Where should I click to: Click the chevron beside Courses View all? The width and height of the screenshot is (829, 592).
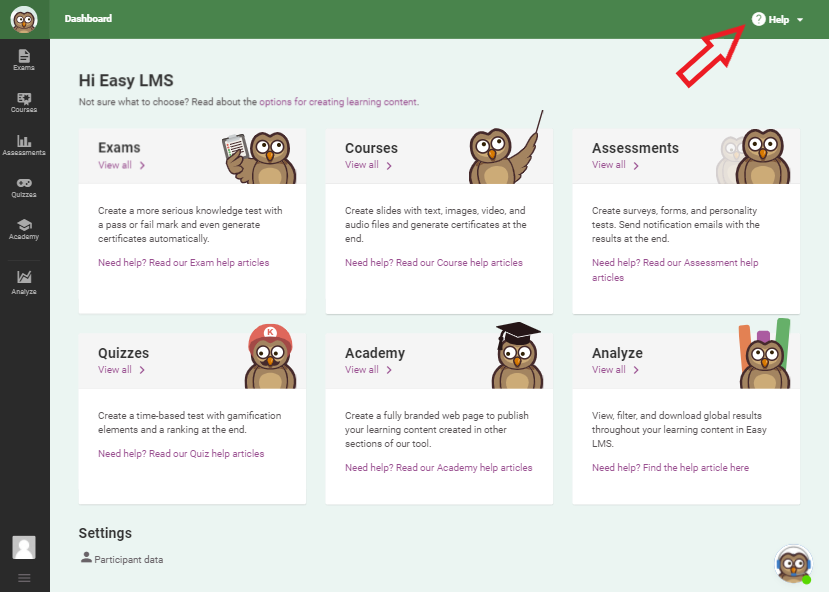pyautogui.click(x=389, y=165)
